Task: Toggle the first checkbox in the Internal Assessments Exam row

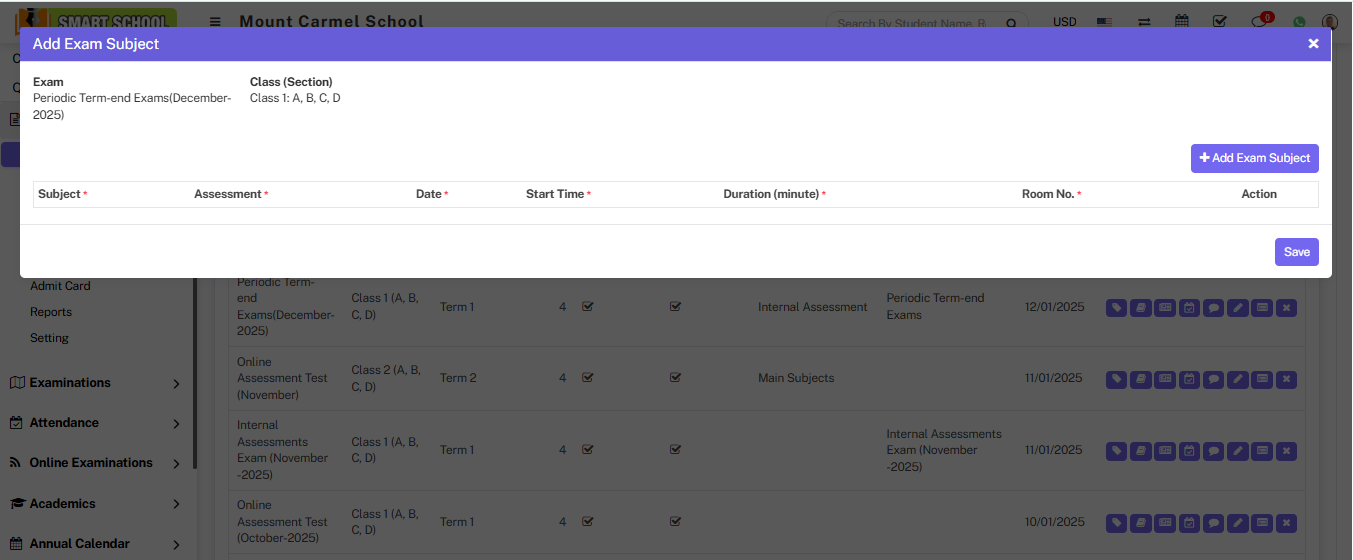Action: coord(588,450)
